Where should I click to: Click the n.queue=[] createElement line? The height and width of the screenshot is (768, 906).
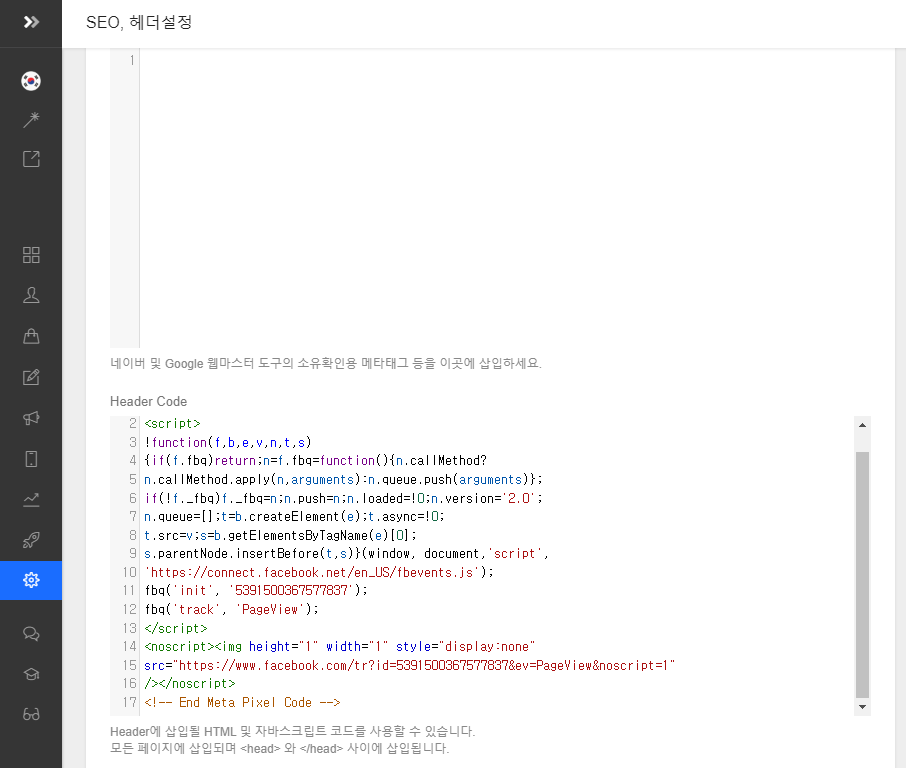[294, 517]
